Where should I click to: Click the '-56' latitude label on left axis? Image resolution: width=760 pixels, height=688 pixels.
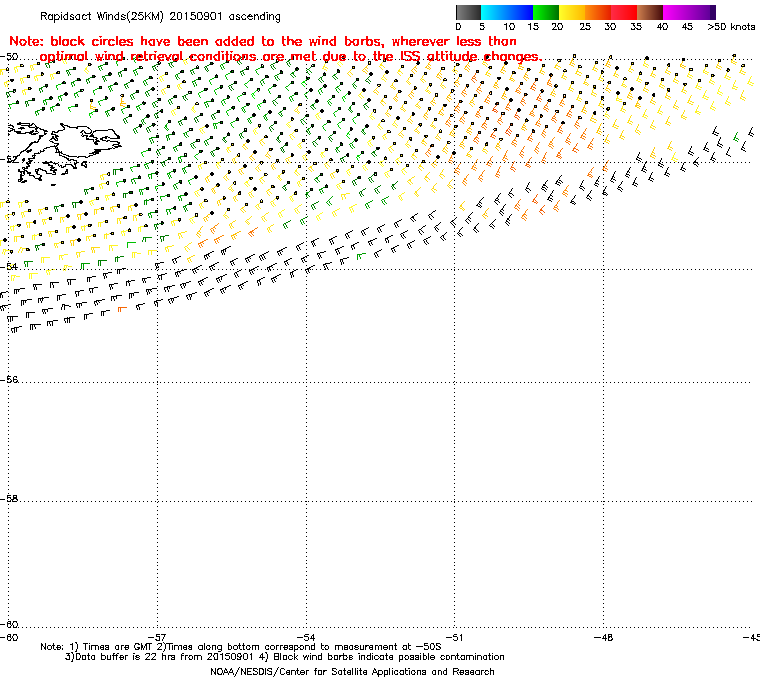[9, 380]
